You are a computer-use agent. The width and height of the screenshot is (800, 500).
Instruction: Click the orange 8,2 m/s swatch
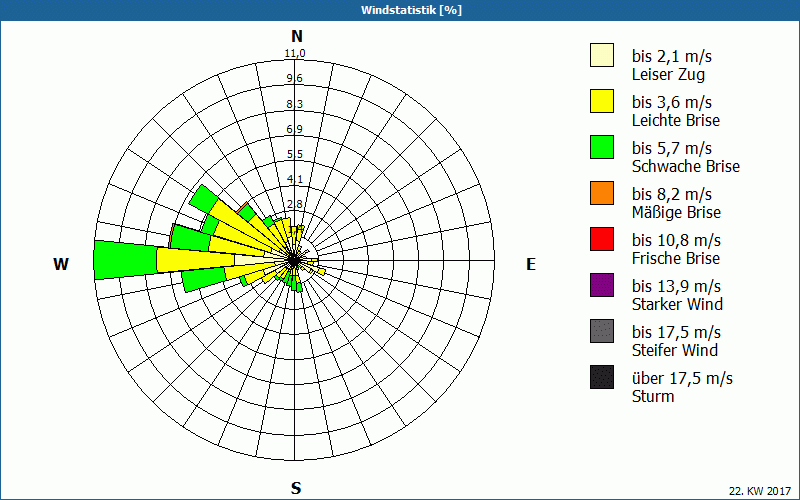pos(602,193)
